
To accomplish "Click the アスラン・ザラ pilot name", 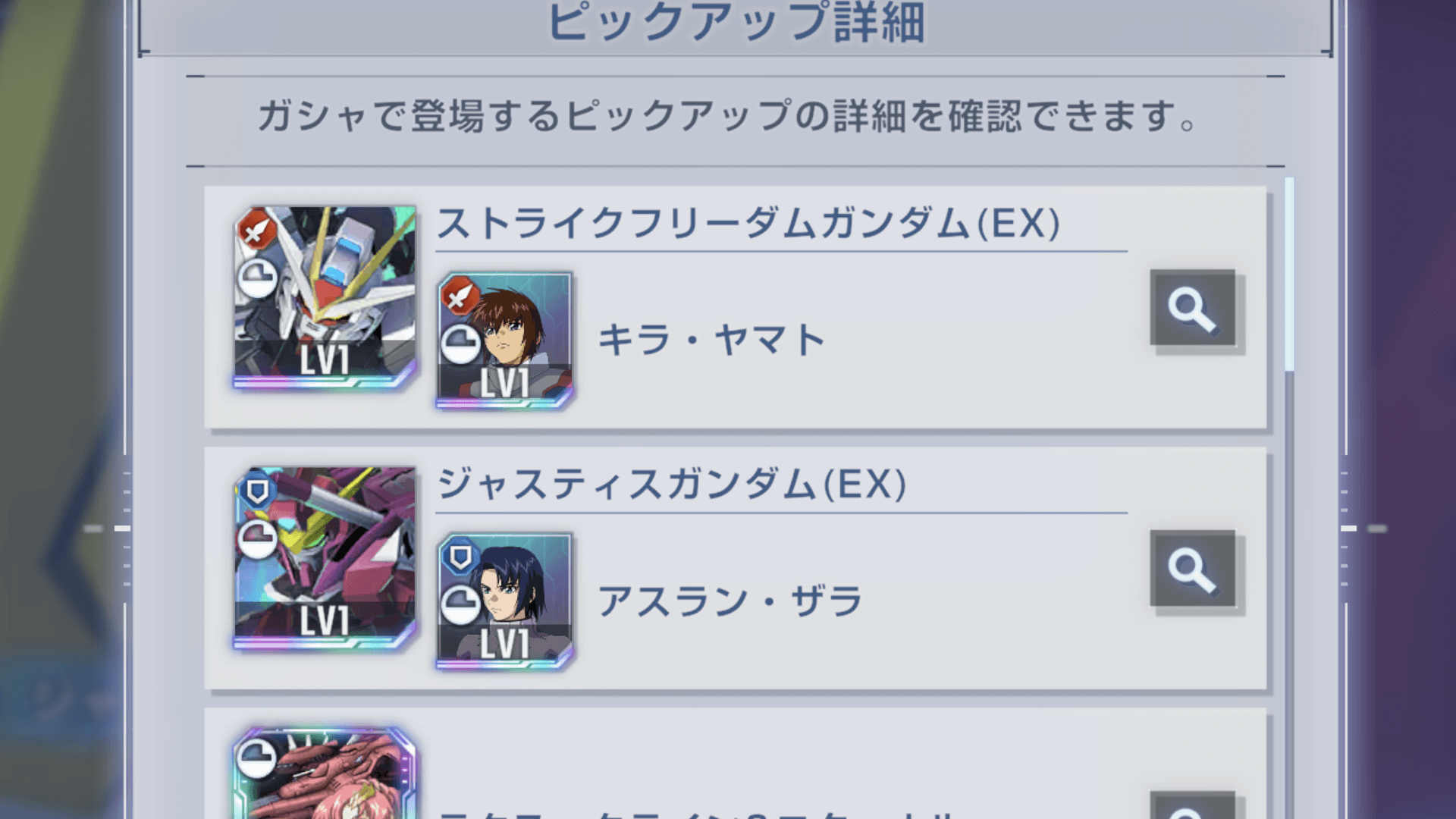I will click(x=730, y=601).
